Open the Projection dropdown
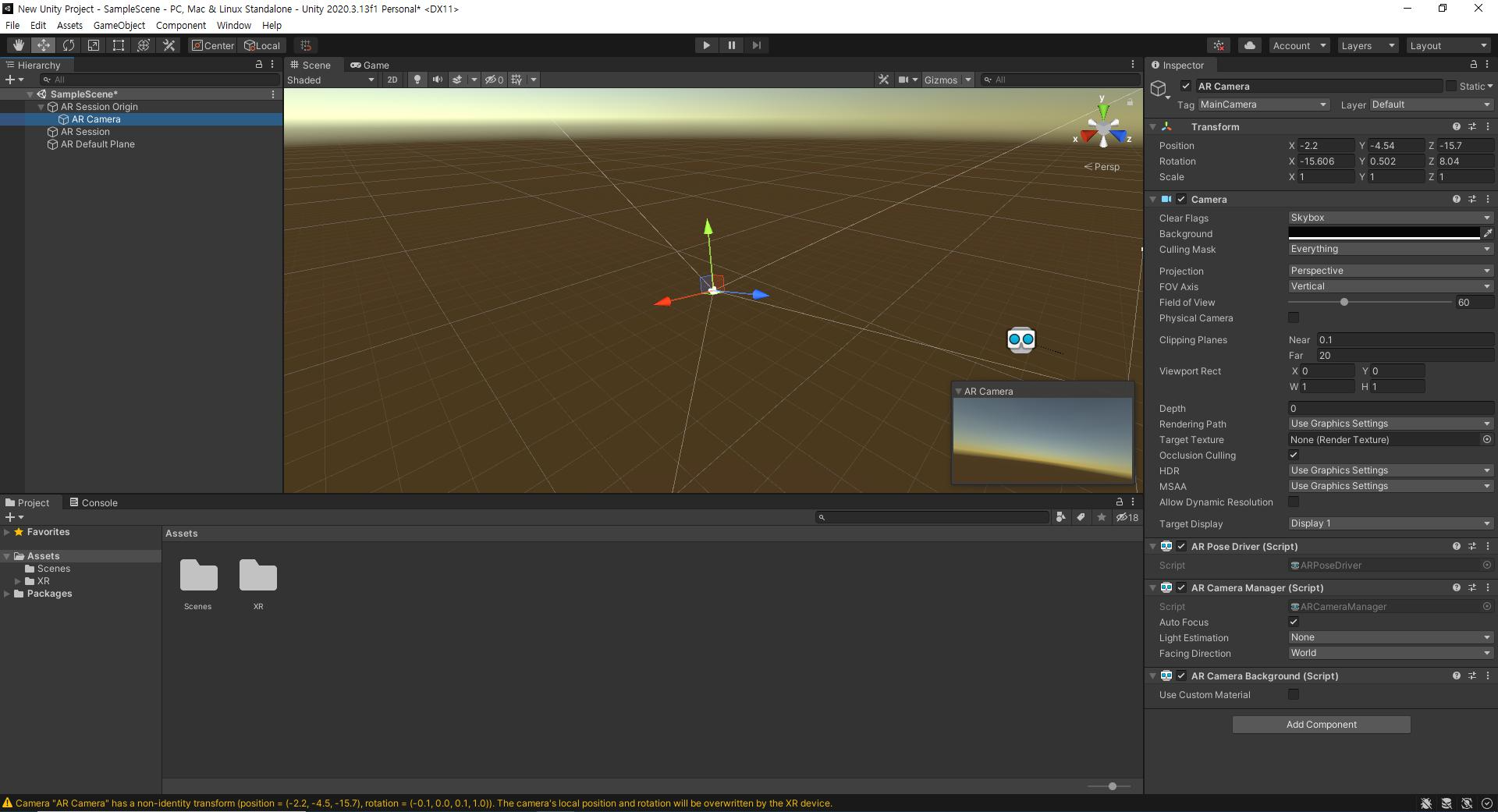Image resolution: width=1498 pixels, height=812 pixels. pyautogui.click(x=1390, y=271)
